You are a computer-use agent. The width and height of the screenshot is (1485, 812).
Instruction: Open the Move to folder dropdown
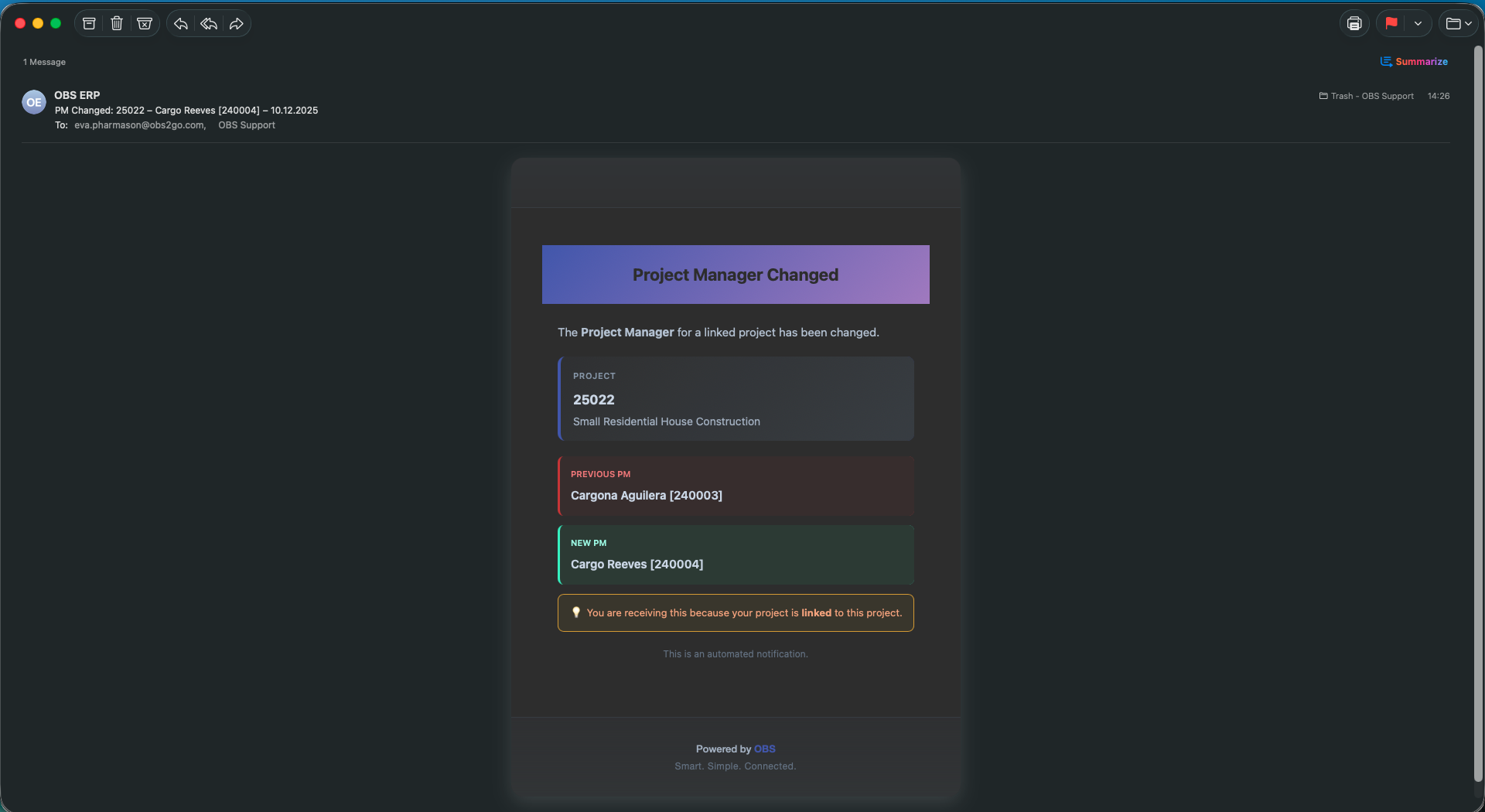[1458, 24]
